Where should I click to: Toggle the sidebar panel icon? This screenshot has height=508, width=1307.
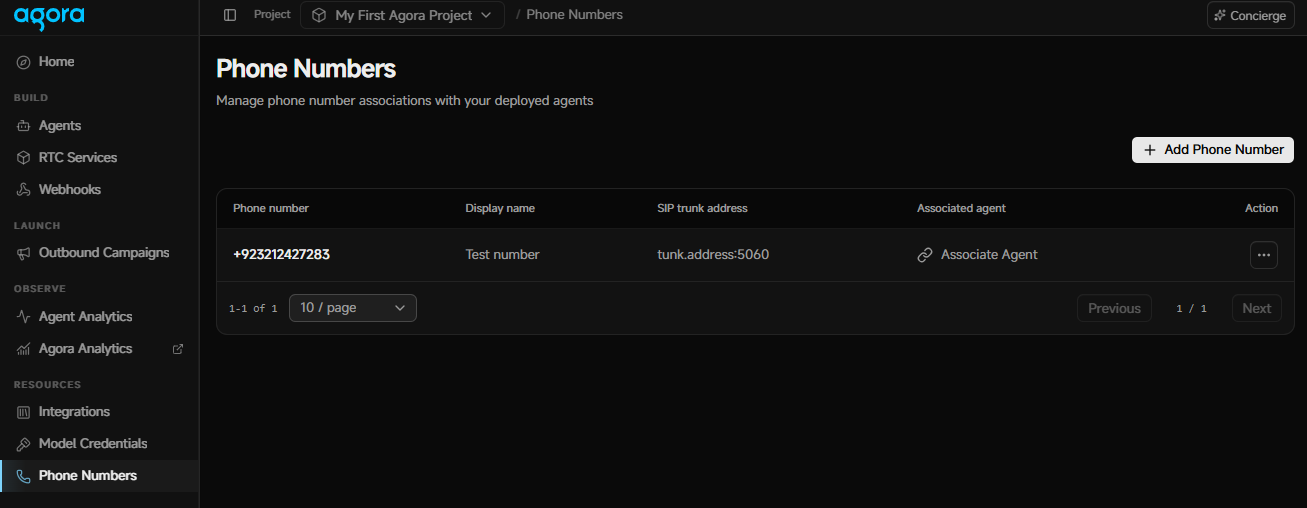230,15
